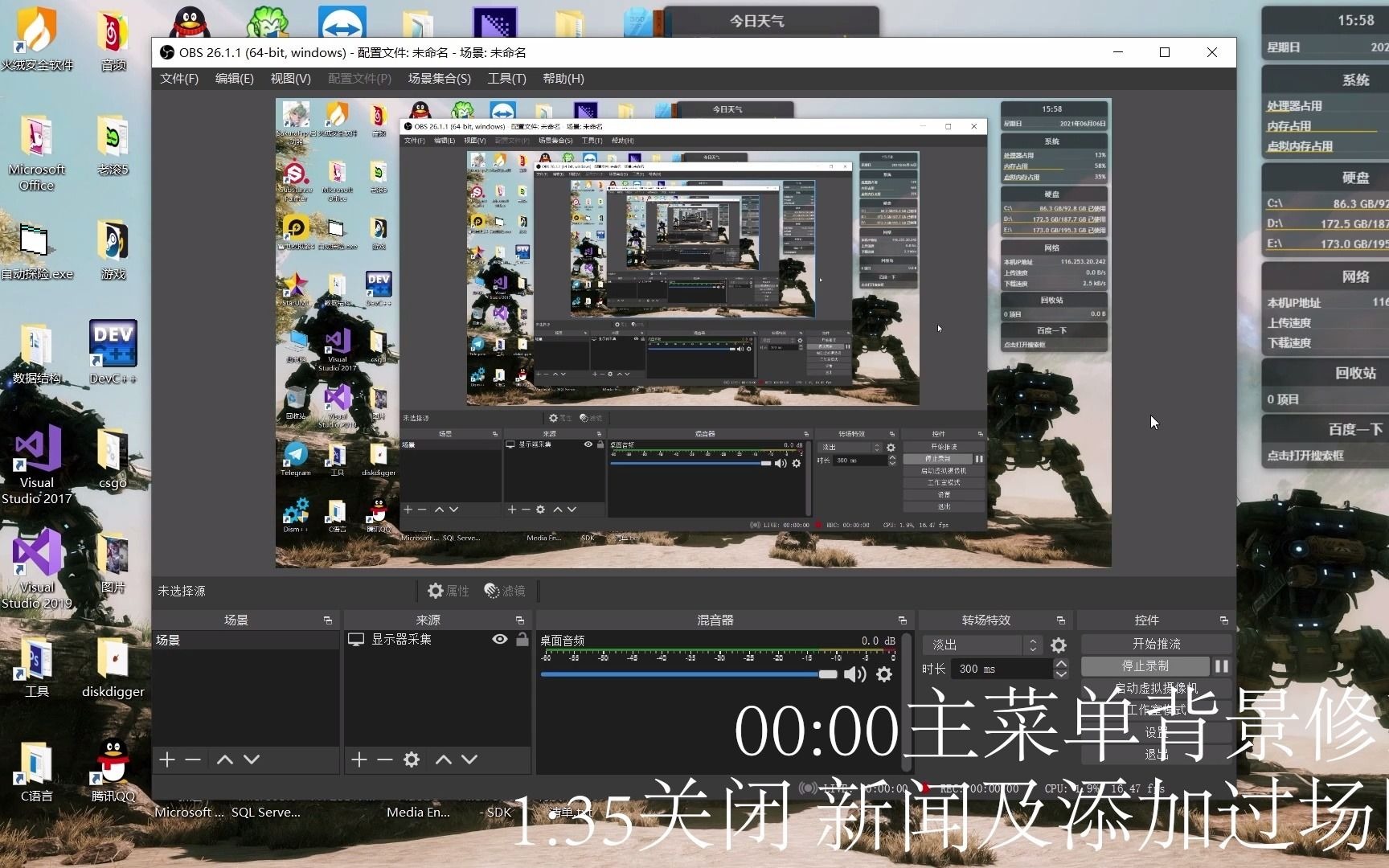
Task: Open the 场景集合(S) menu
Action: tap(440, 79)
